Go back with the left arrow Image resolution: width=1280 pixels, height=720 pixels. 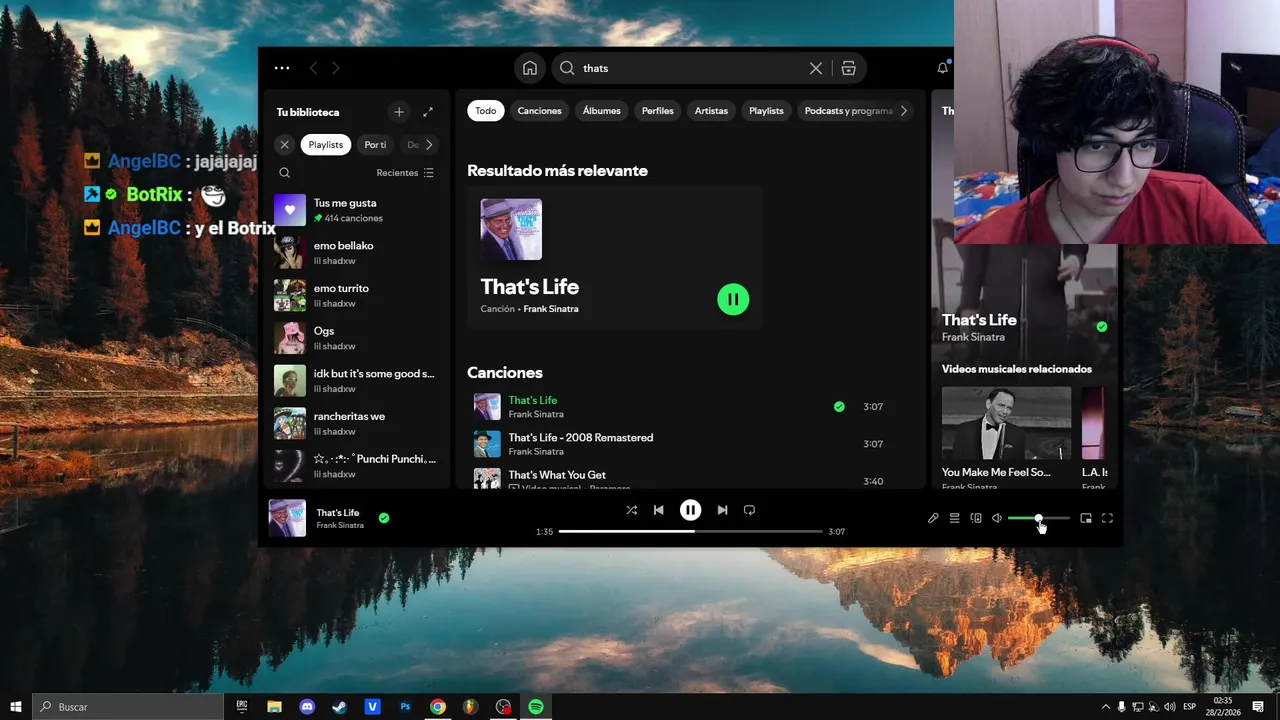coord(313,68)
